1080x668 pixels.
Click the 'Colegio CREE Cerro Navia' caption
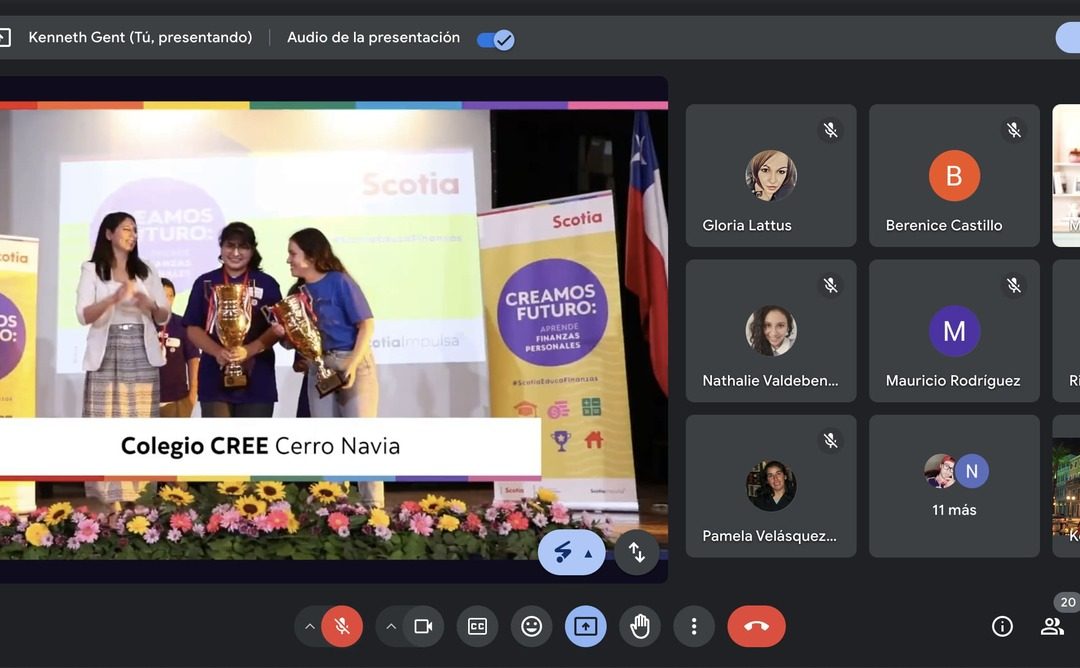point(260,446)
